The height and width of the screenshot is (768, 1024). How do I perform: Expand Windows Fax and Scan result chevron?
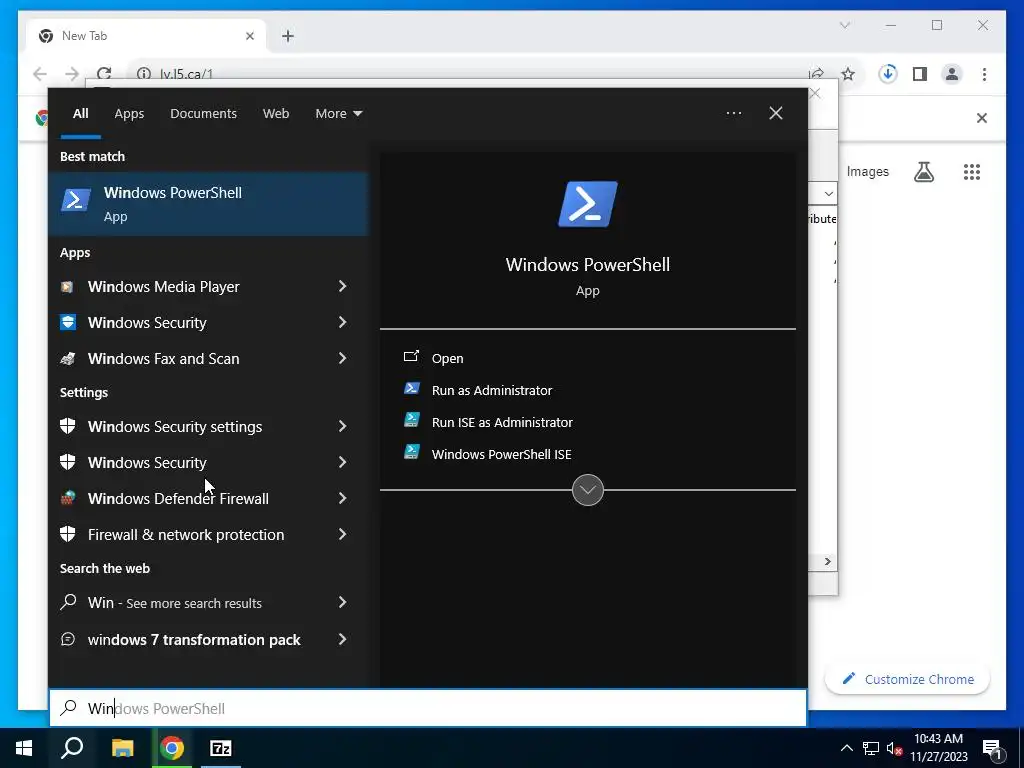coord(342,358)
